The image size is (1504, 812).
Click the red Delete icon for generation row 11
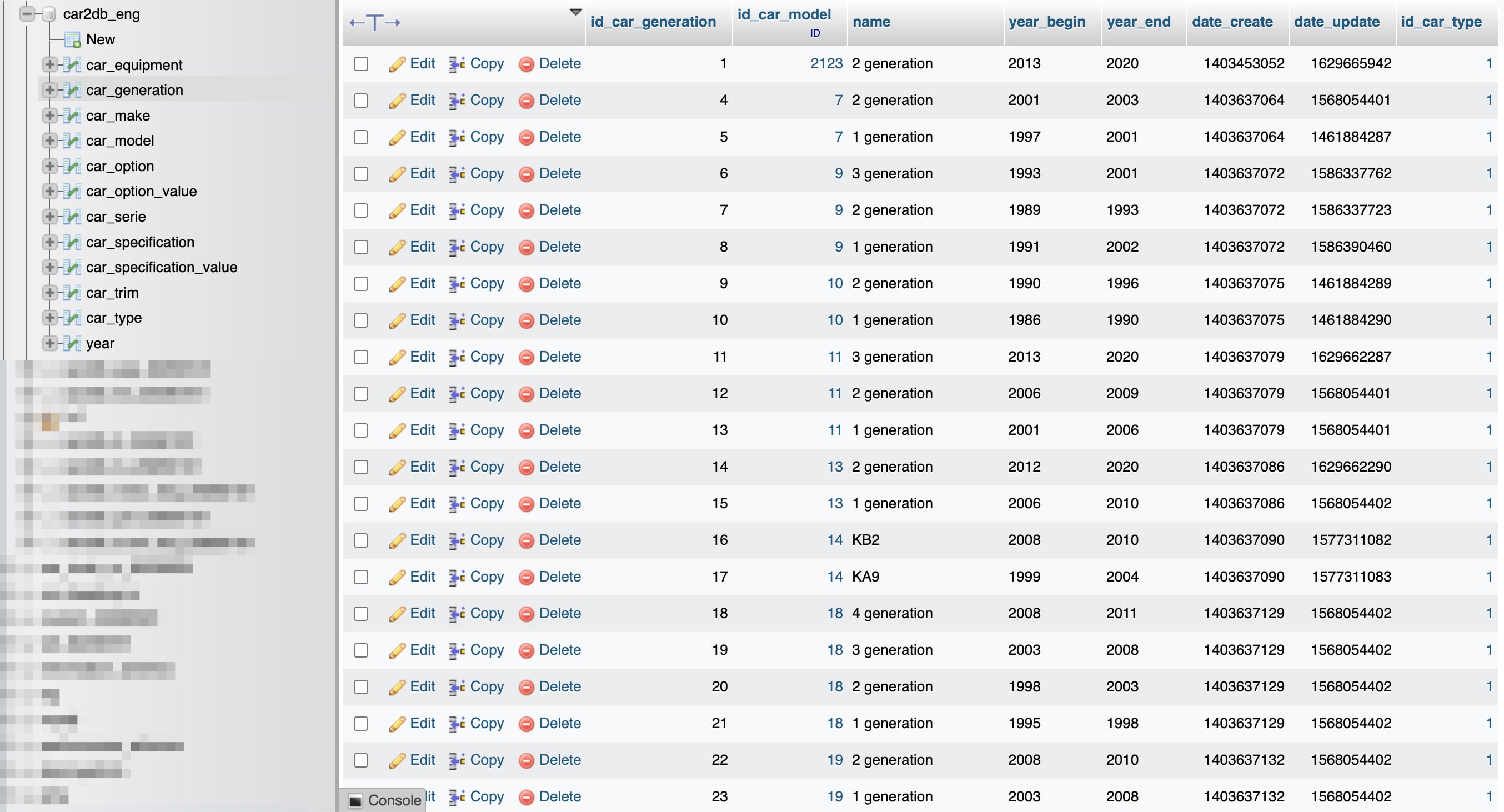click(x=526, y=357)
